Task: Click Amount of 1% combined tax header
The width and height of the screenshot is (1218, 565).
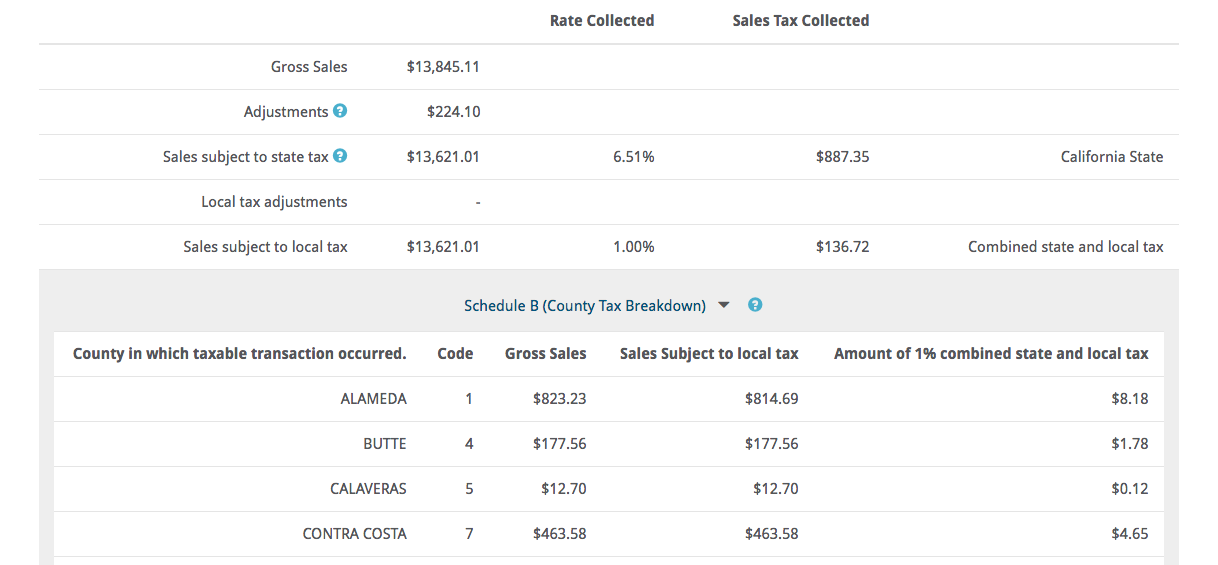Action: (x=991, y=354)
